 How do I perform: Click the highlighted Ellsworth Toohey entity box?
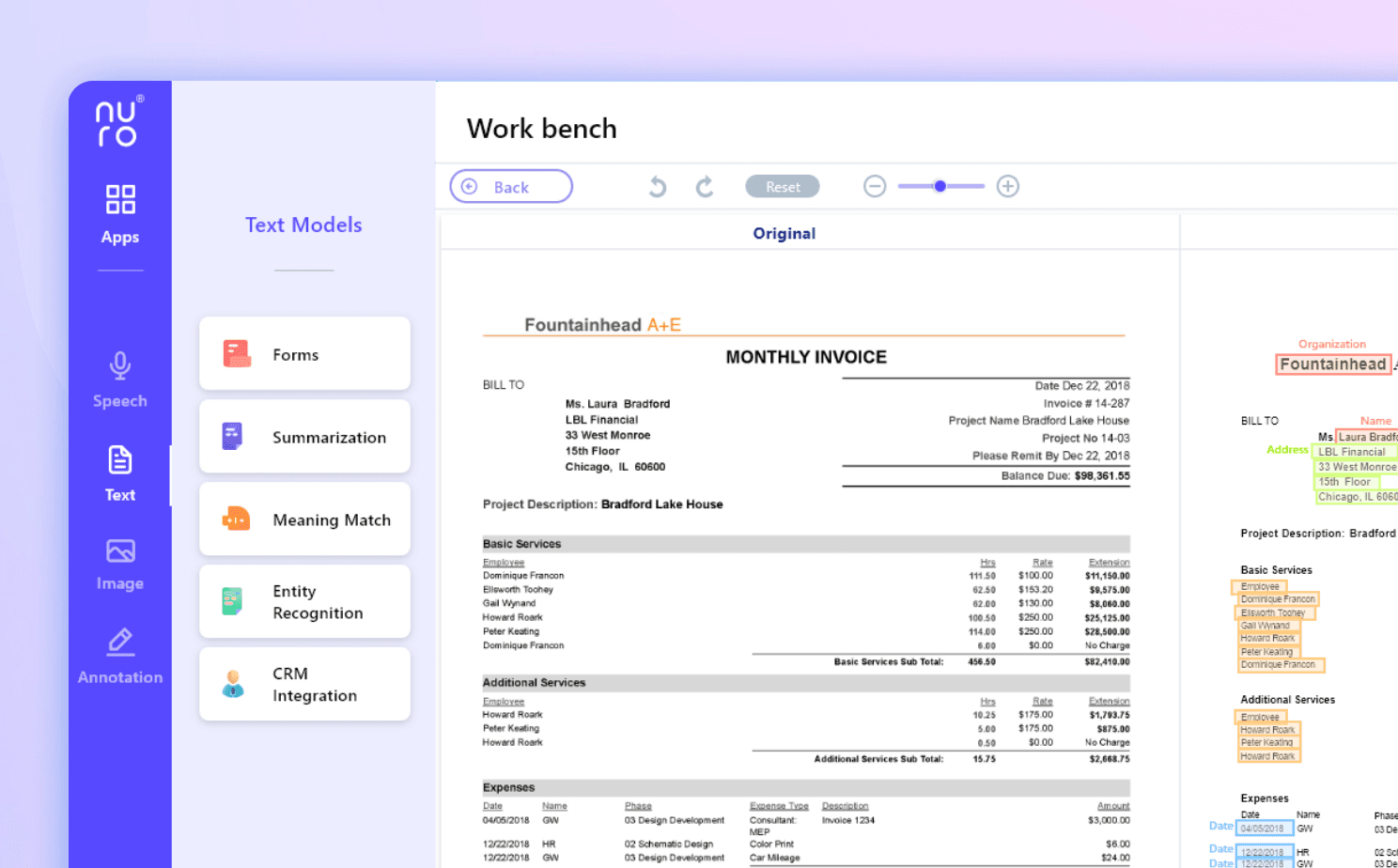1274,612
